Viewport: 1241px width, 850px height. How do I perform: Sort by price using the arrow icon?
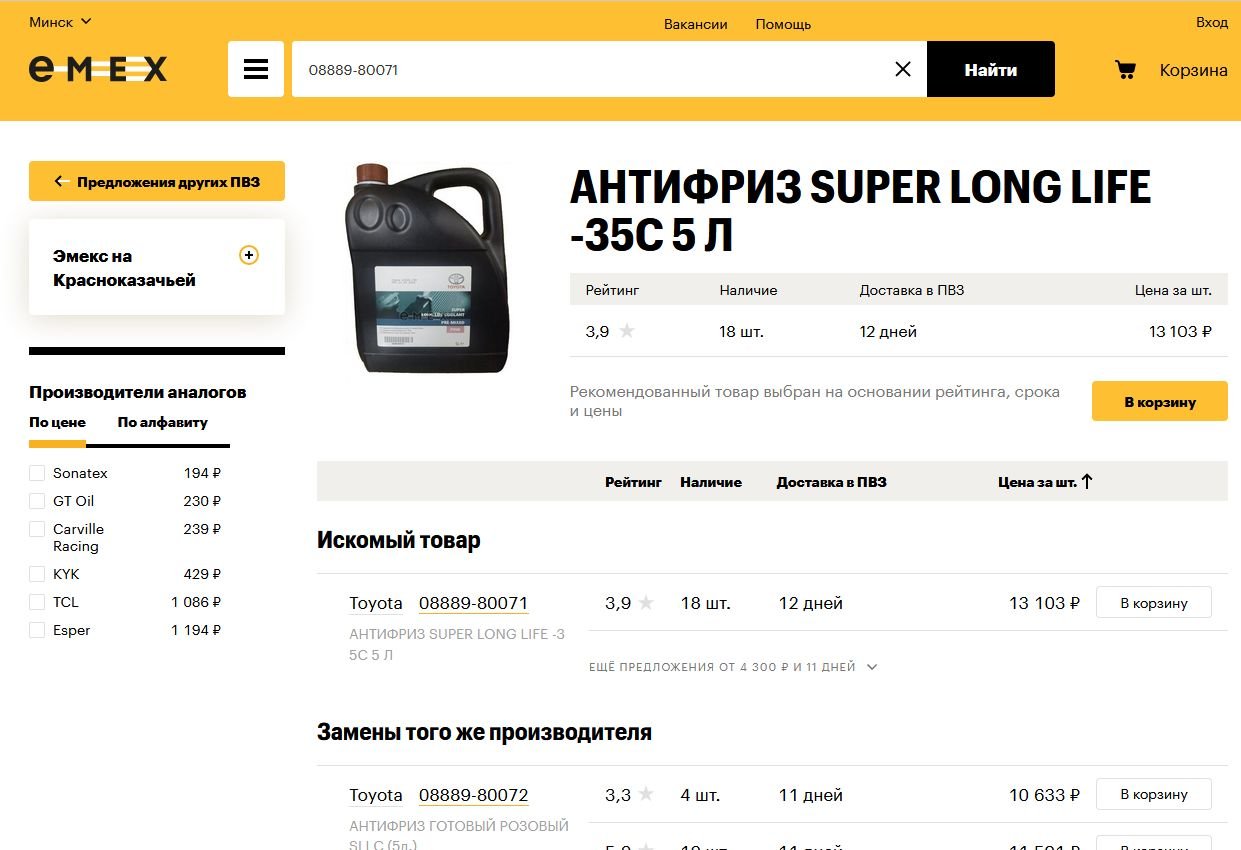(x=1087, y=481)
